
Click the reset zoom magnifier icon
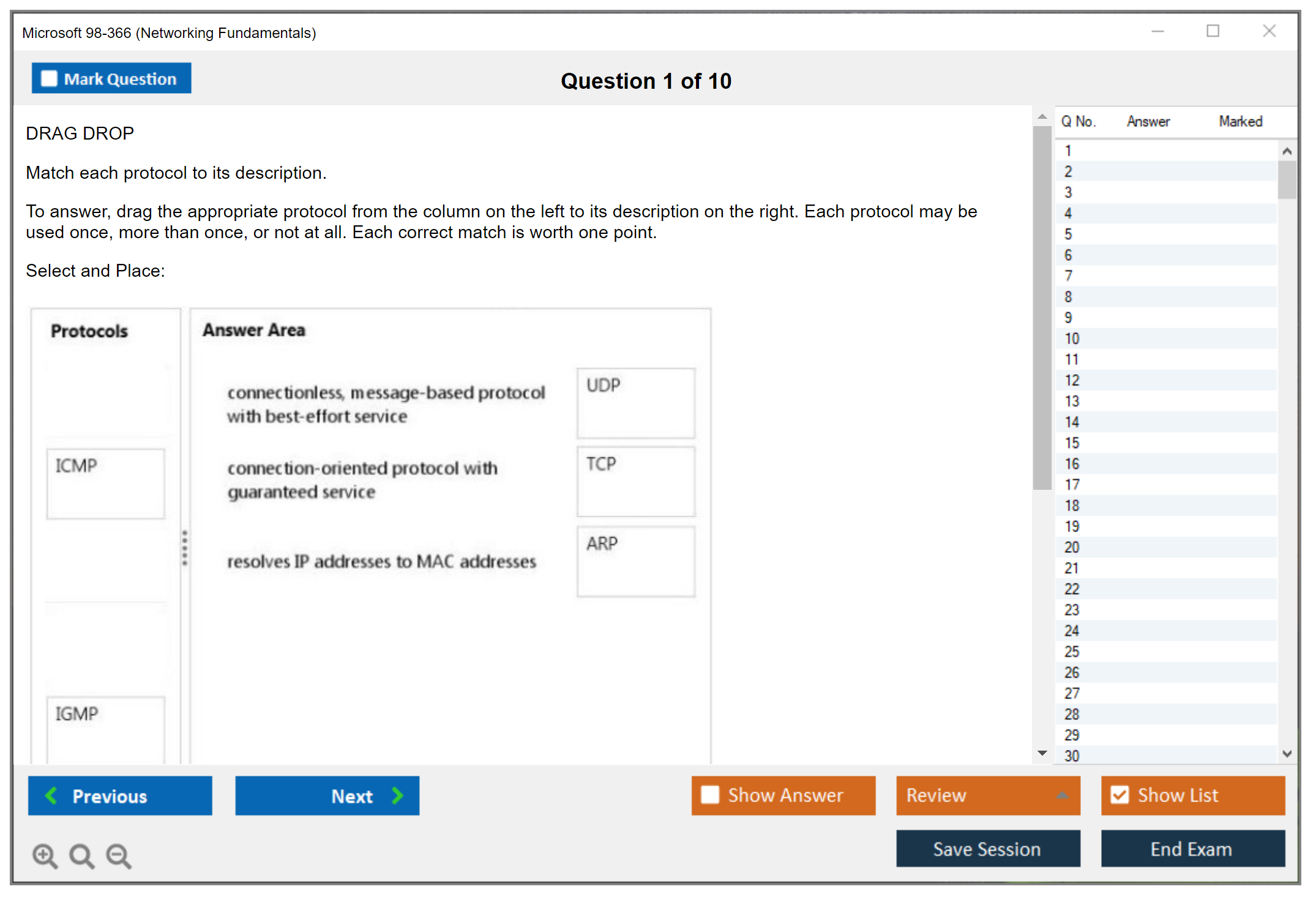point(81,855)
